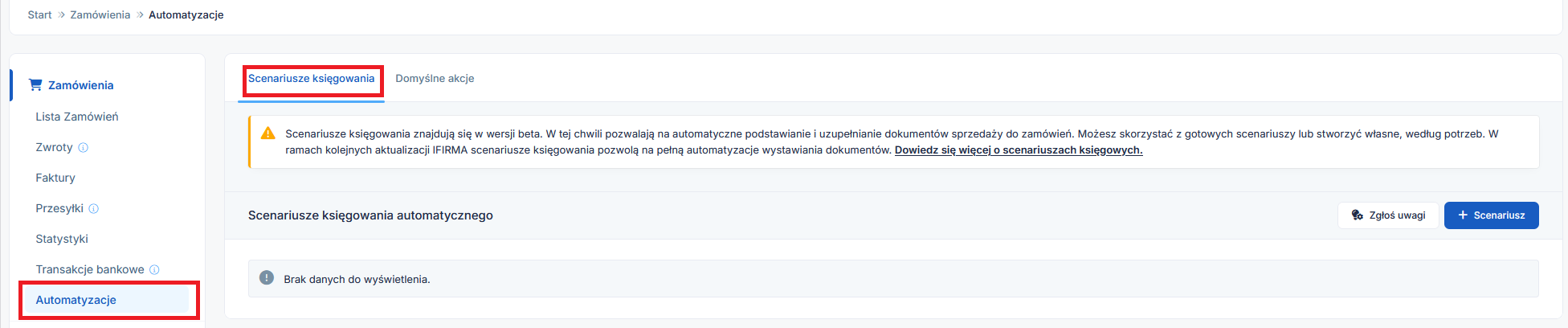
Task: Select Automatyzacje in the sidebar menu
Action: tap(76, 301)
